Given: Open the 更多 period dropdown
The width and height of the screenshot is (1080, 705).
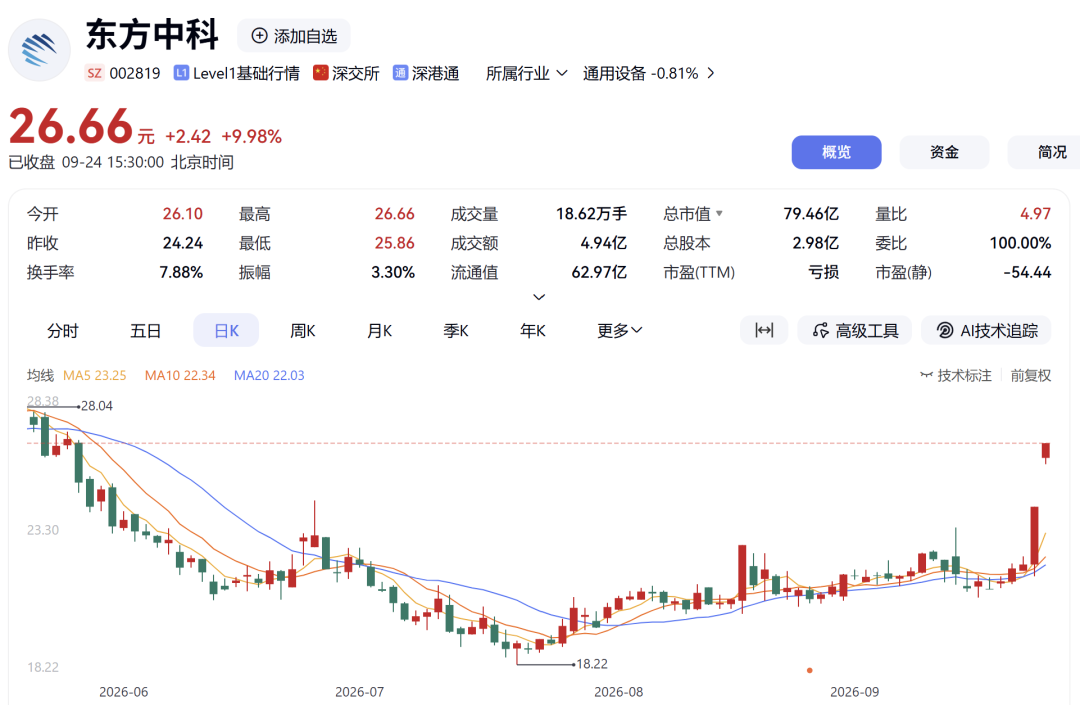Looking at the screenshot, I should (x=620, y=330).
